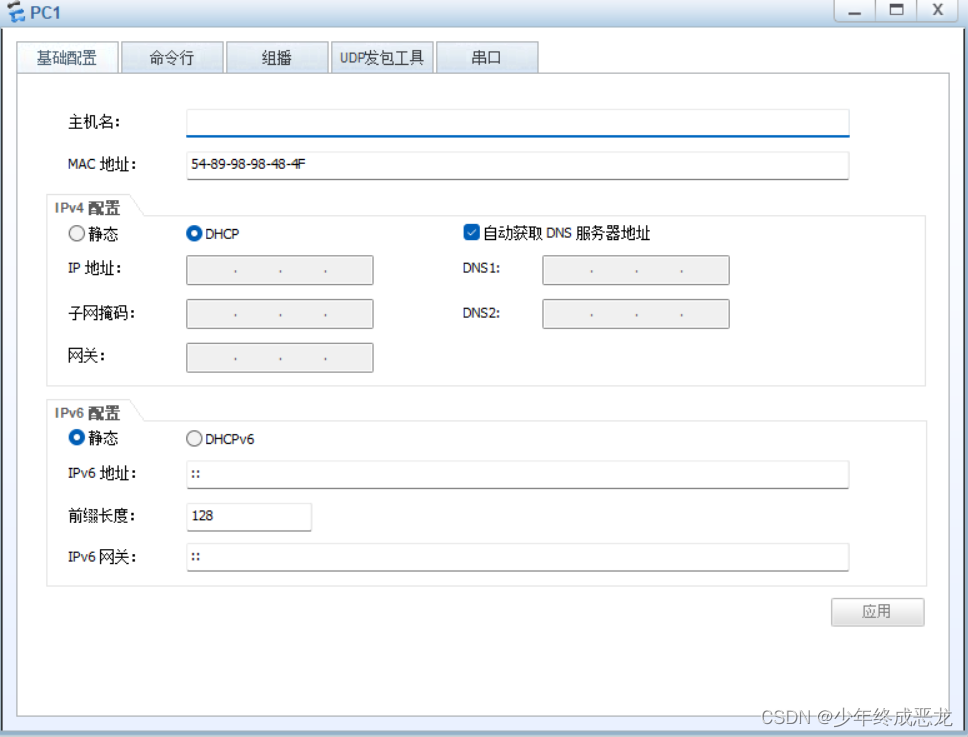
Task: Maximize the PC1 window
Action: [896, 10]
